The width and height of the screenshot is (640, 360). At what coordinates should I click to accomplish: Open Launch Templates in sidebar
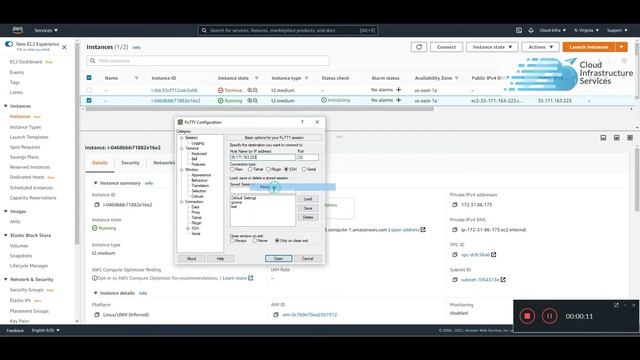pyautogui.click(x=29, y=137)
